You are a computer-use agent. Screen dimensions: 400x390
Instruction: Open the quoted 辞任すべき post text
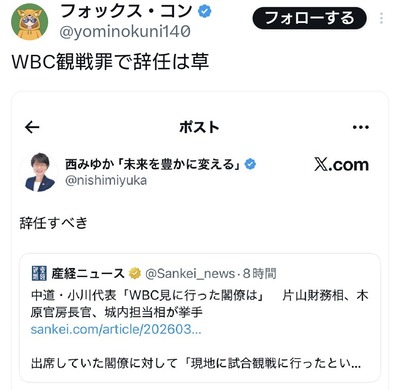click(53, 223)
